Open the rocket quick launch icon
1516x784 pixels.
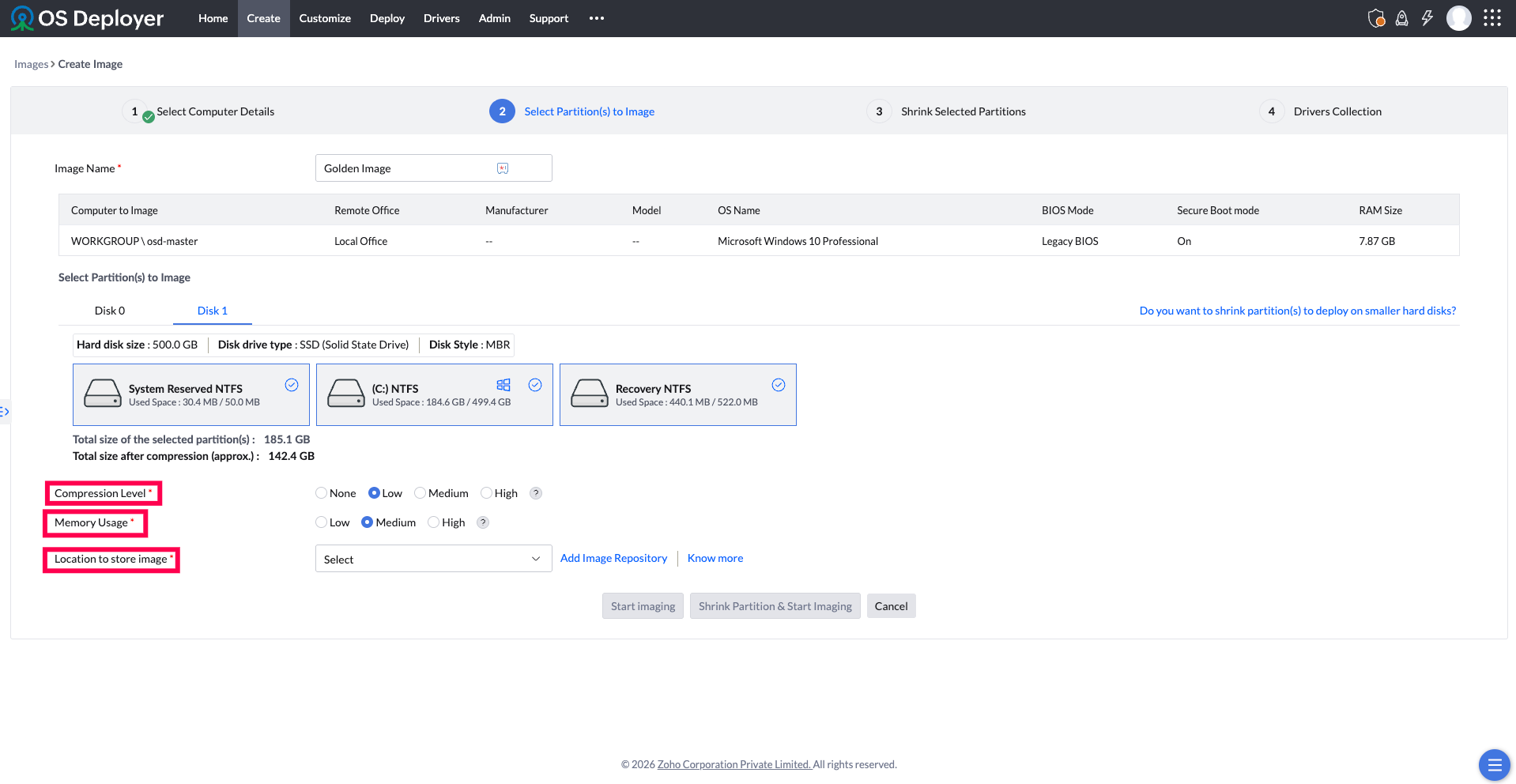tap(1401, 18)
